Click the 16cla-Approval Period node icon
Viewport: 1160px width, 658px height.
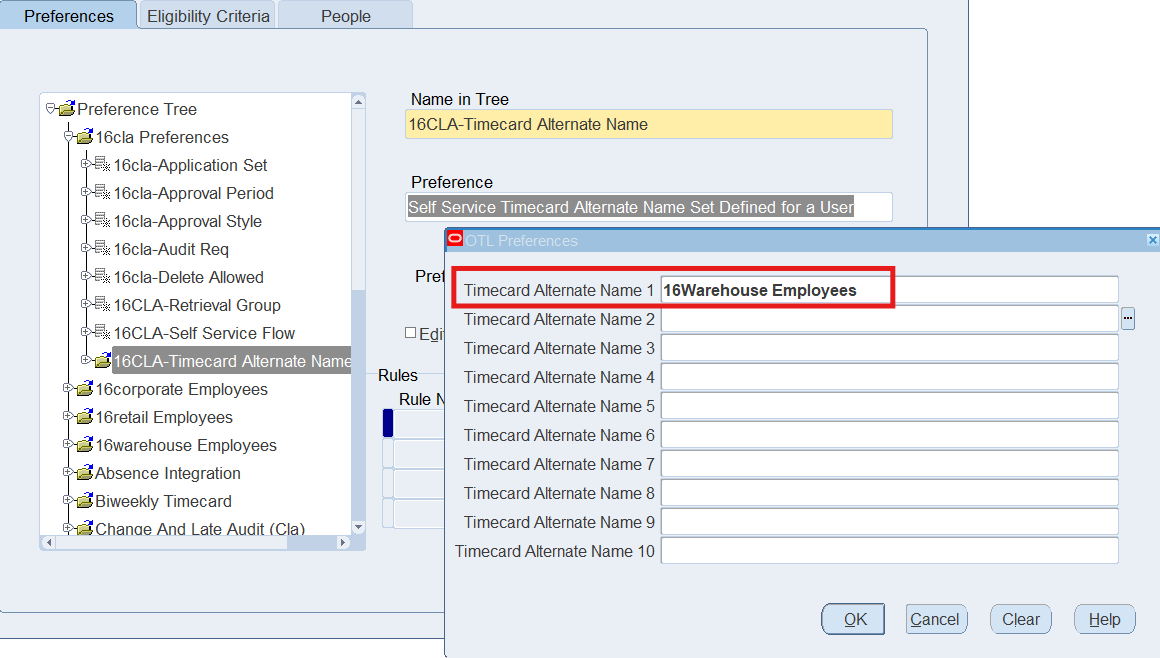(102, 193)
